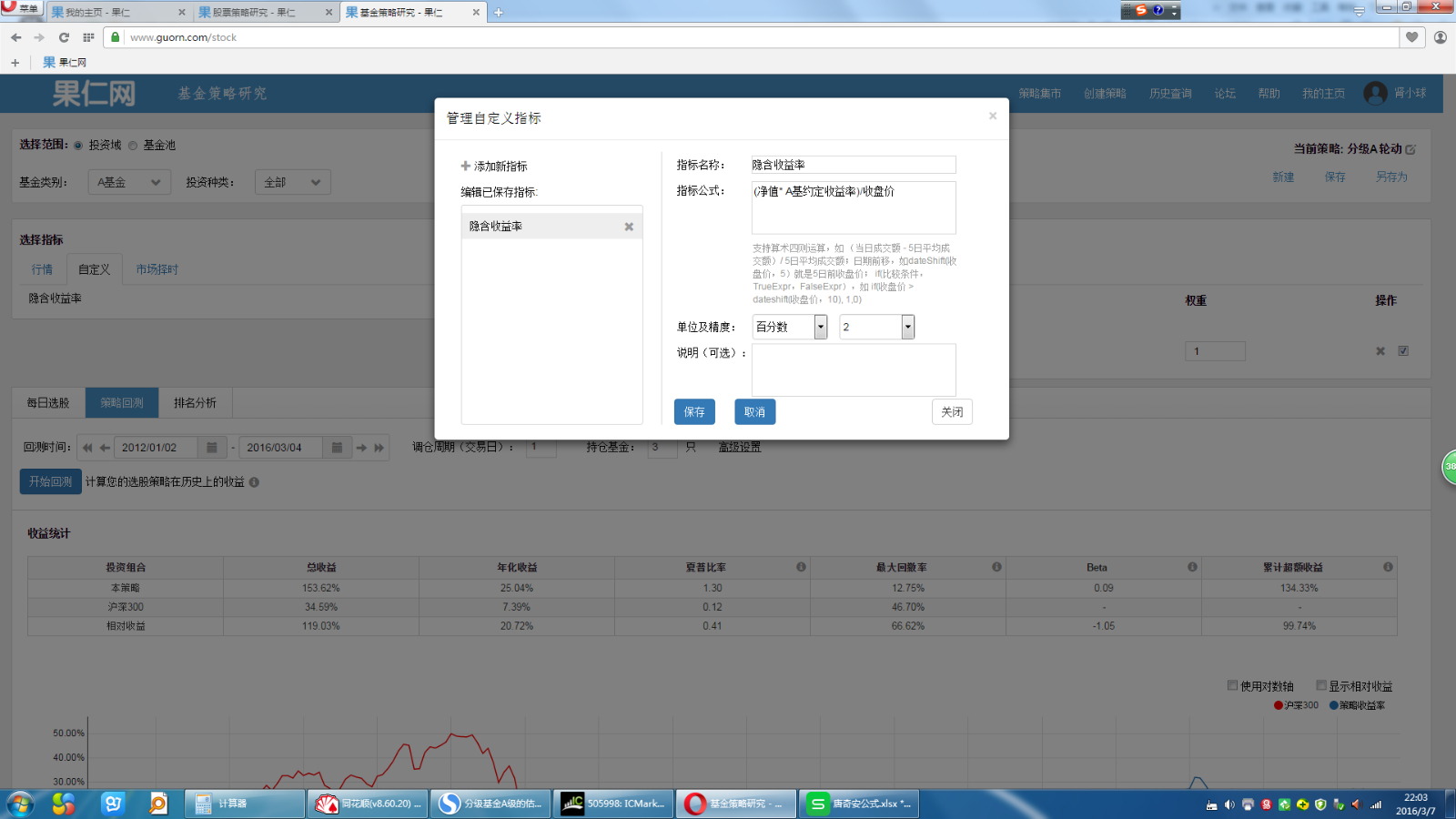Enable the 使用对数轴 checkbox
Screen dimensions: 1456x819
[x=1232, y=685]
